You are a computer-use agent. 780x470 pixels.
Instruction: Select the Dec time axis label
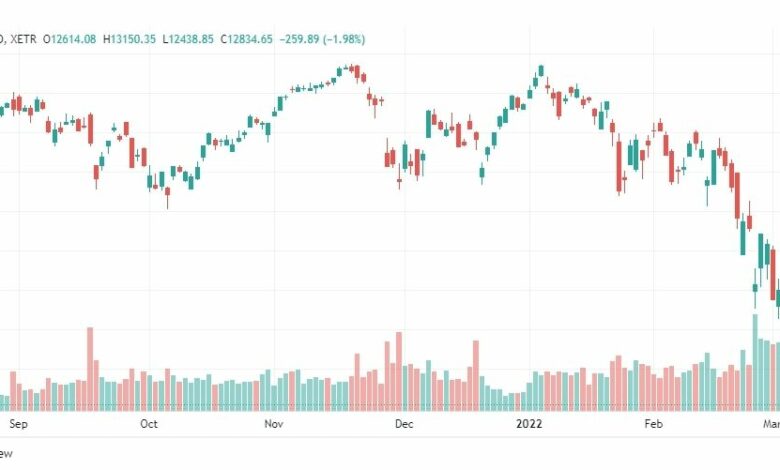click(x=404, y=424)
